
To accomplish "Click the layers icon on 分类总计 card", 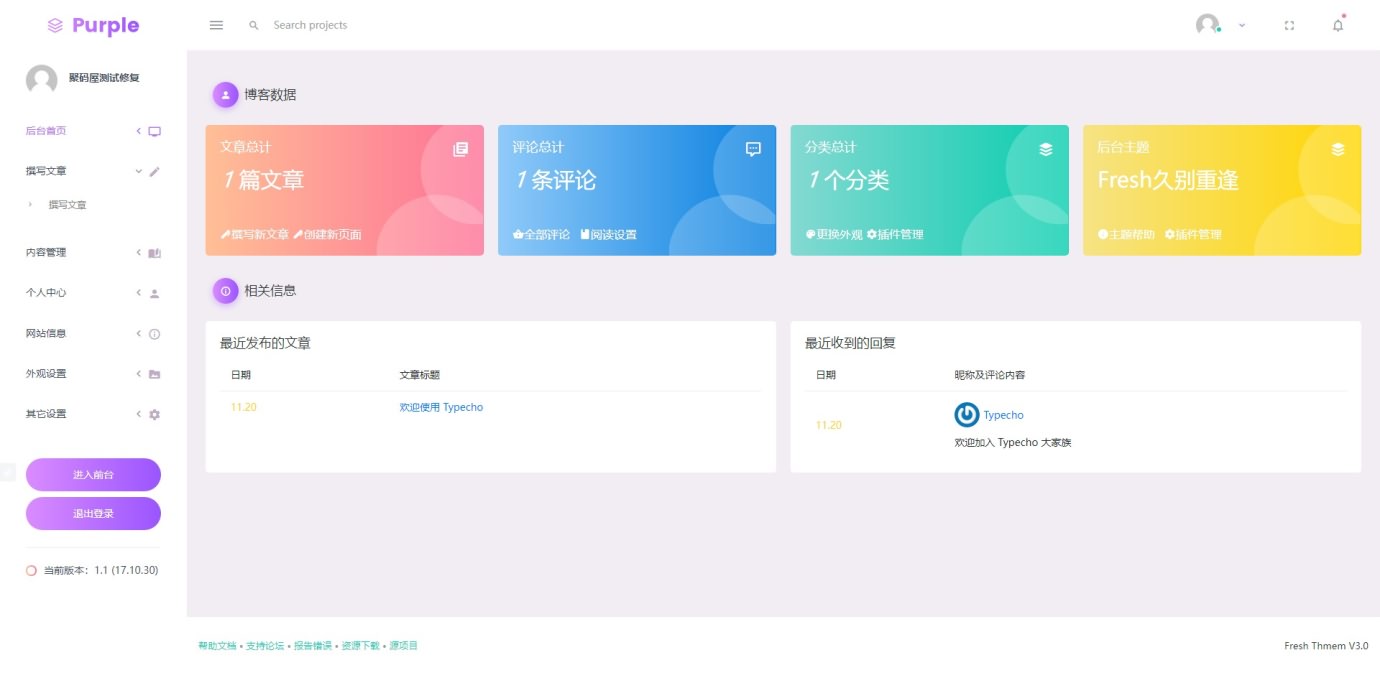I will [1045, 148].
